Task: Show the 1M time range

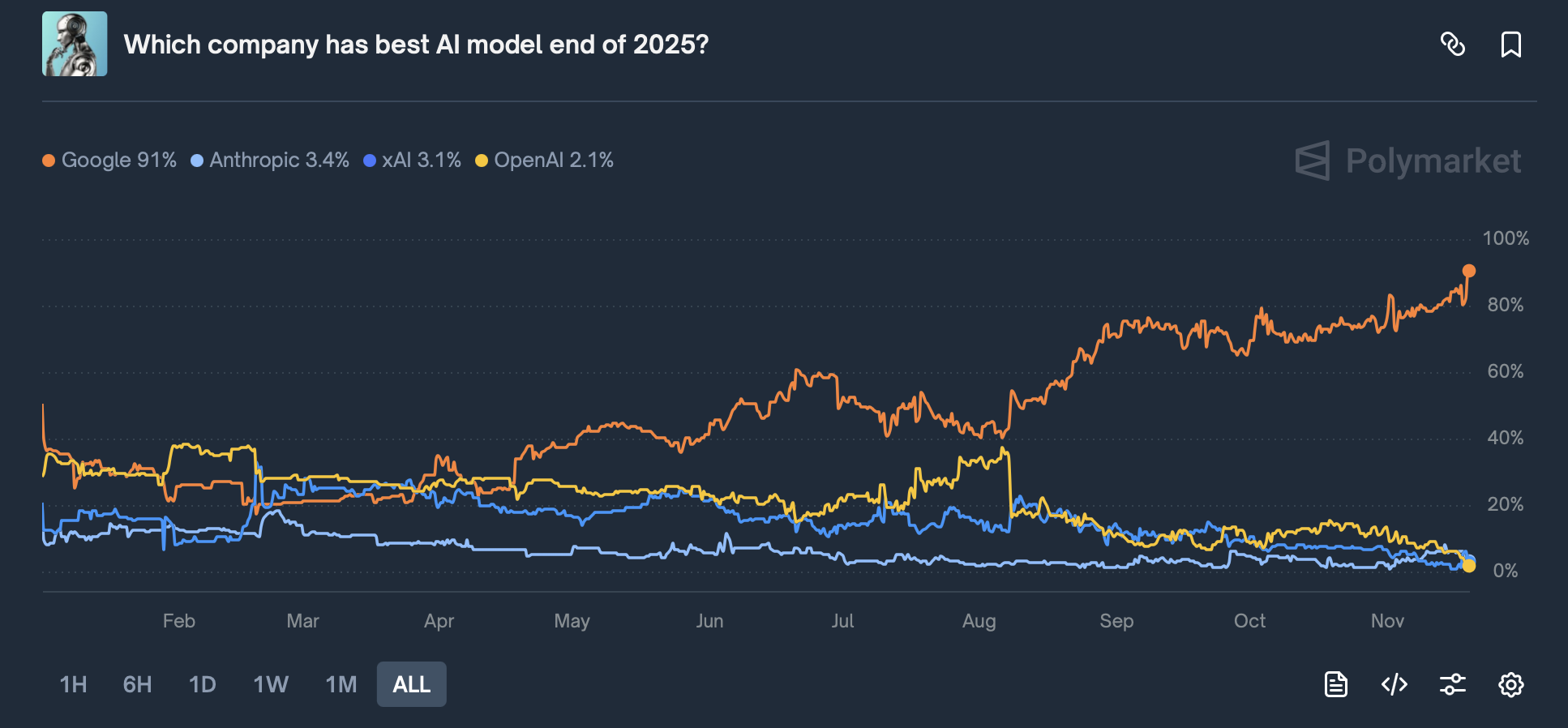Action: point(341,684)
